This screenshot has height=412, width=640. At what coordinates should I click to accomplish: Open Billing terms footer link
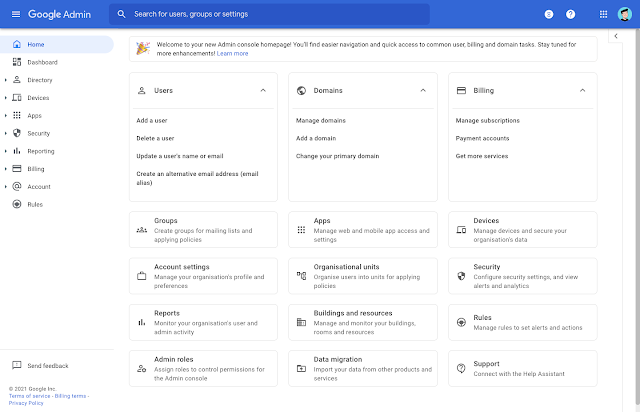pos(71,396)
